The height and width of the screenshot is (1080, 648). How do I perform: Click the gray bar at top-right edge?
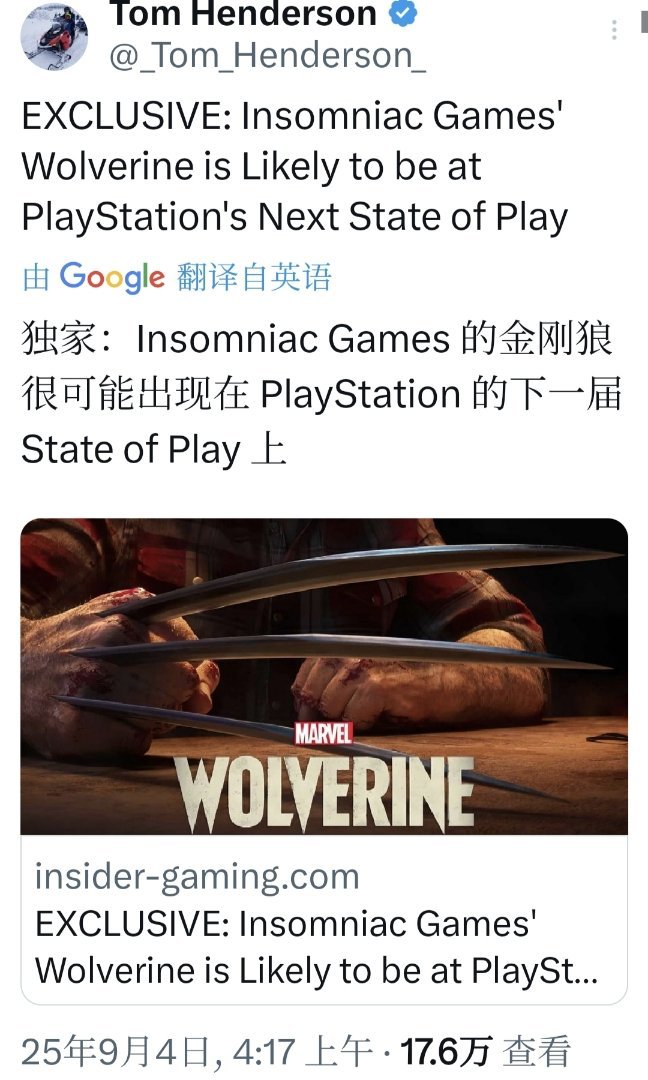click(644, 23)
